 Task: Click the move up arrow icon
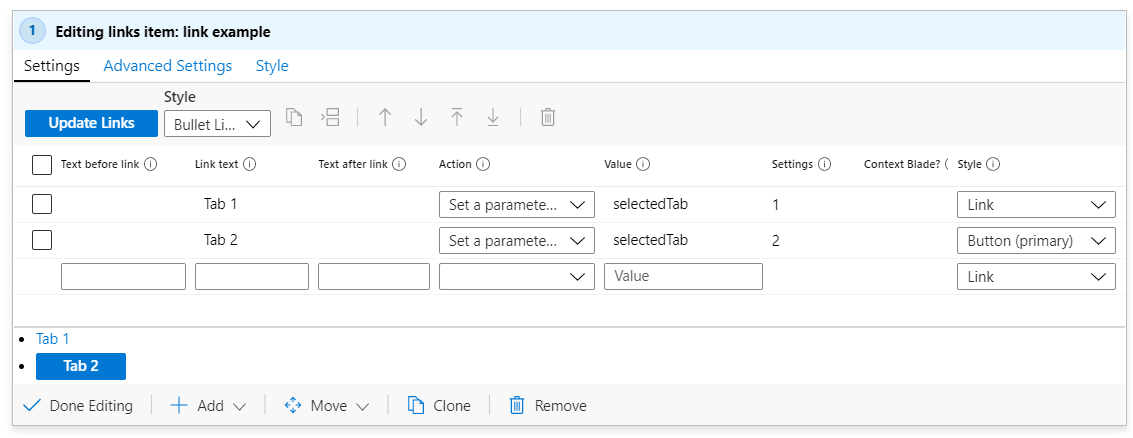pyautogui.click(x=385, y=117)
